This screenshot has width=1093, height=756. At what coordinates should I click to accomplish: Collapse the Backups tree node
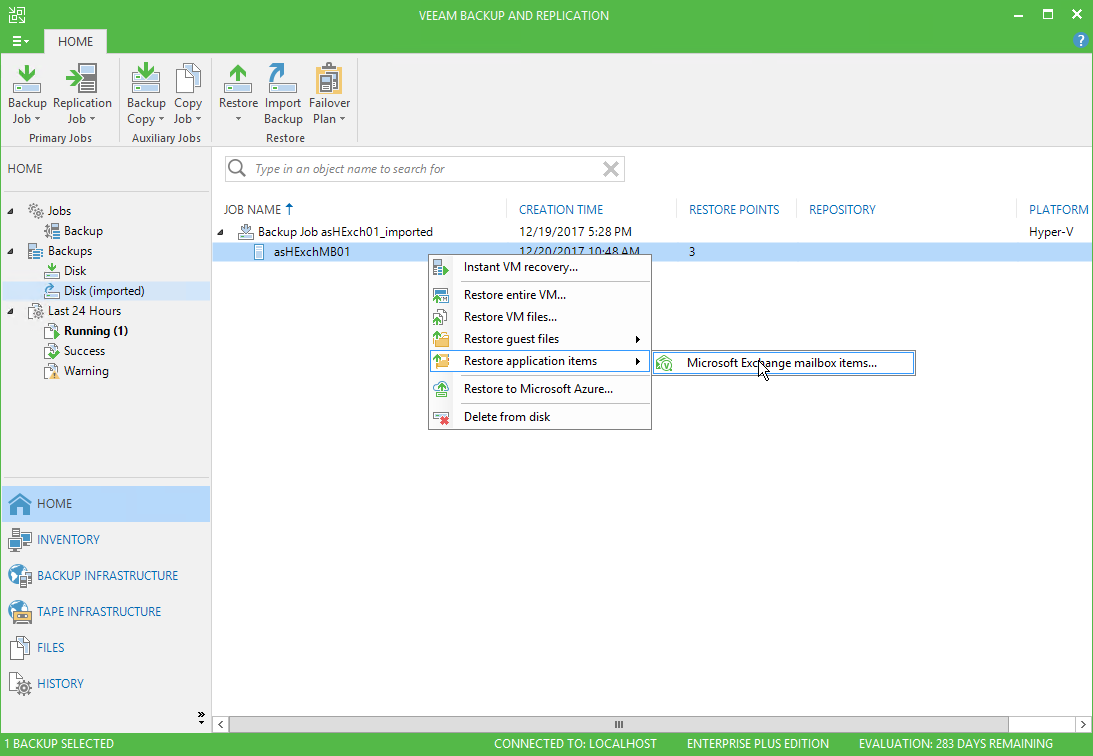pyautogui.click(x=10, y=251)
